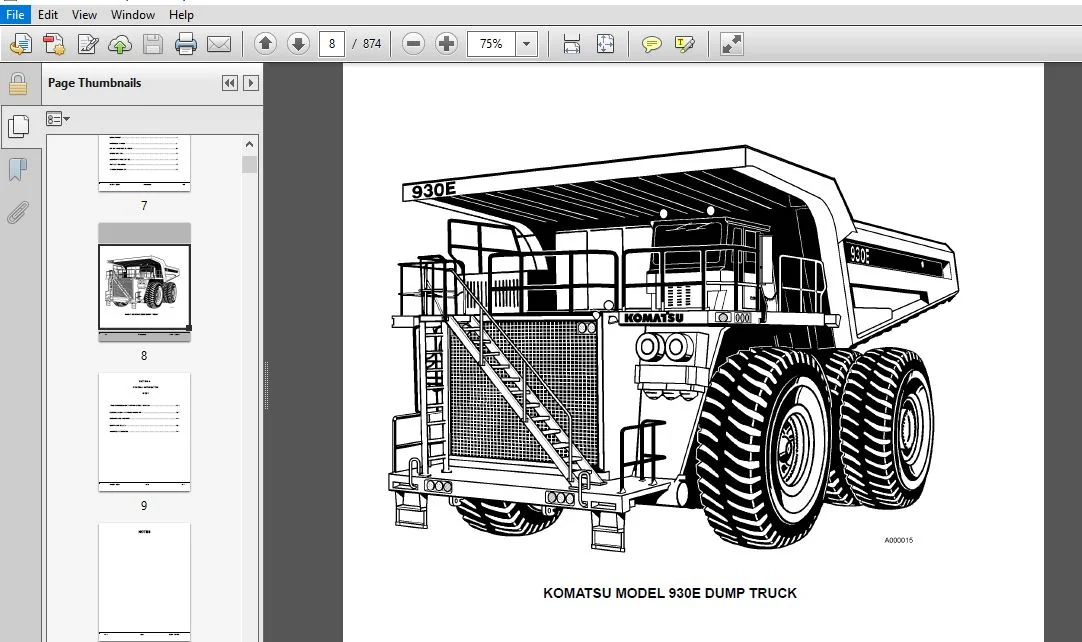Click the KOMATSU MODEL 930E DUMP TRUCK caption
This screenshot has width=1082, height=642.
[670, 593]
